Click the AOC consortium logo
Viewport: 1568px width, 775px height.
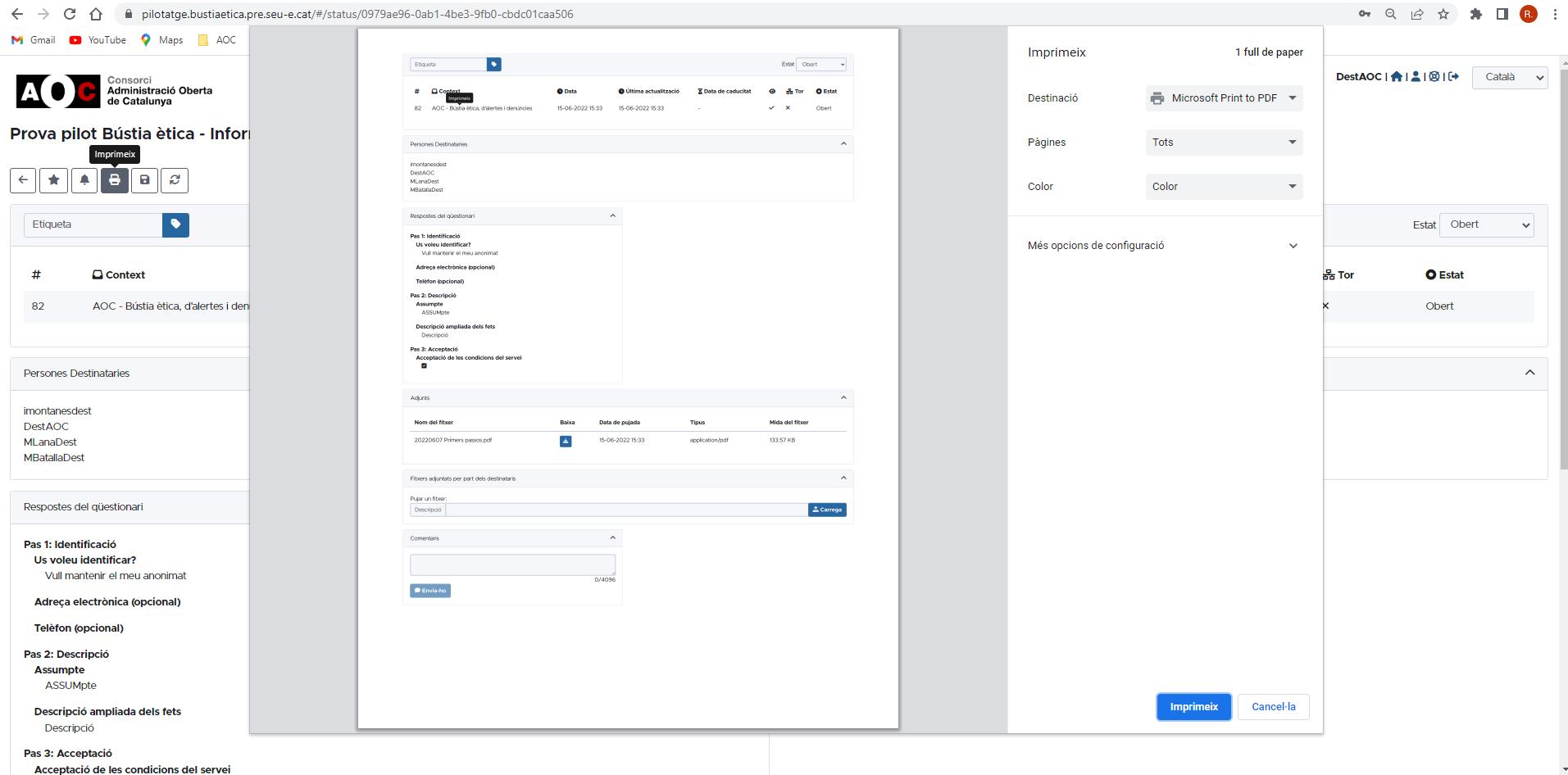tap(115, 91)
